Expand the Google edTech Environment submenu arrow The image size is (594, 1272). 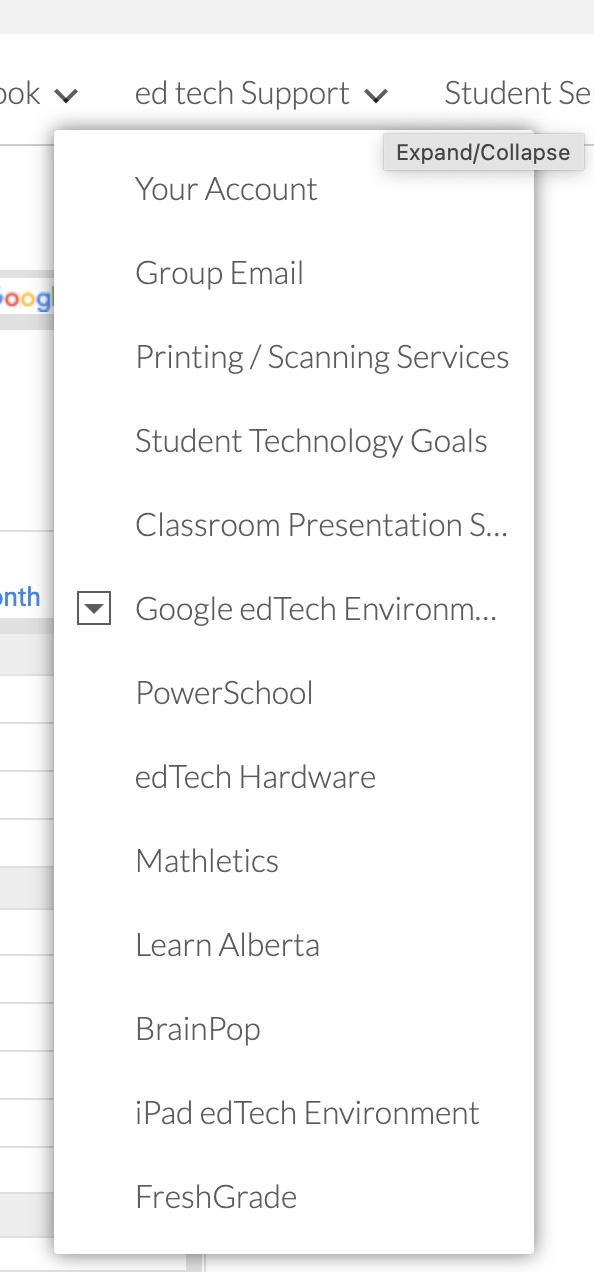pyautogui.click(x=93, y=608)
